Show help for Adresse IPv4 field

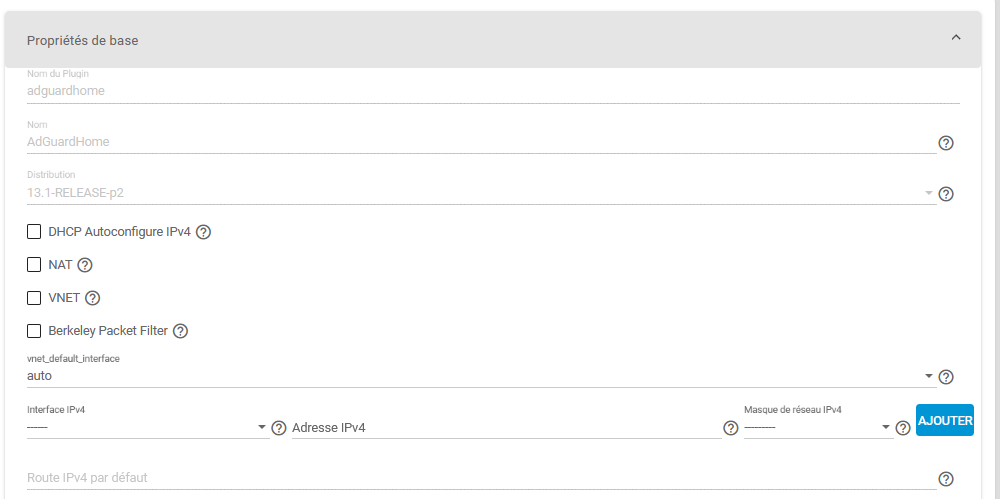tap(730, 429)
